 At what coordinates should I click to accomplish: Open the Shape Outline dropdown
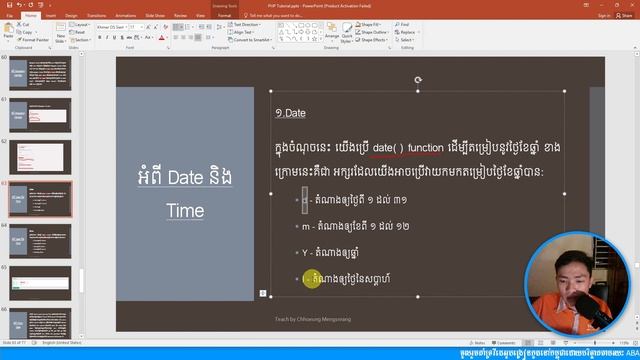tap(372, 32)
